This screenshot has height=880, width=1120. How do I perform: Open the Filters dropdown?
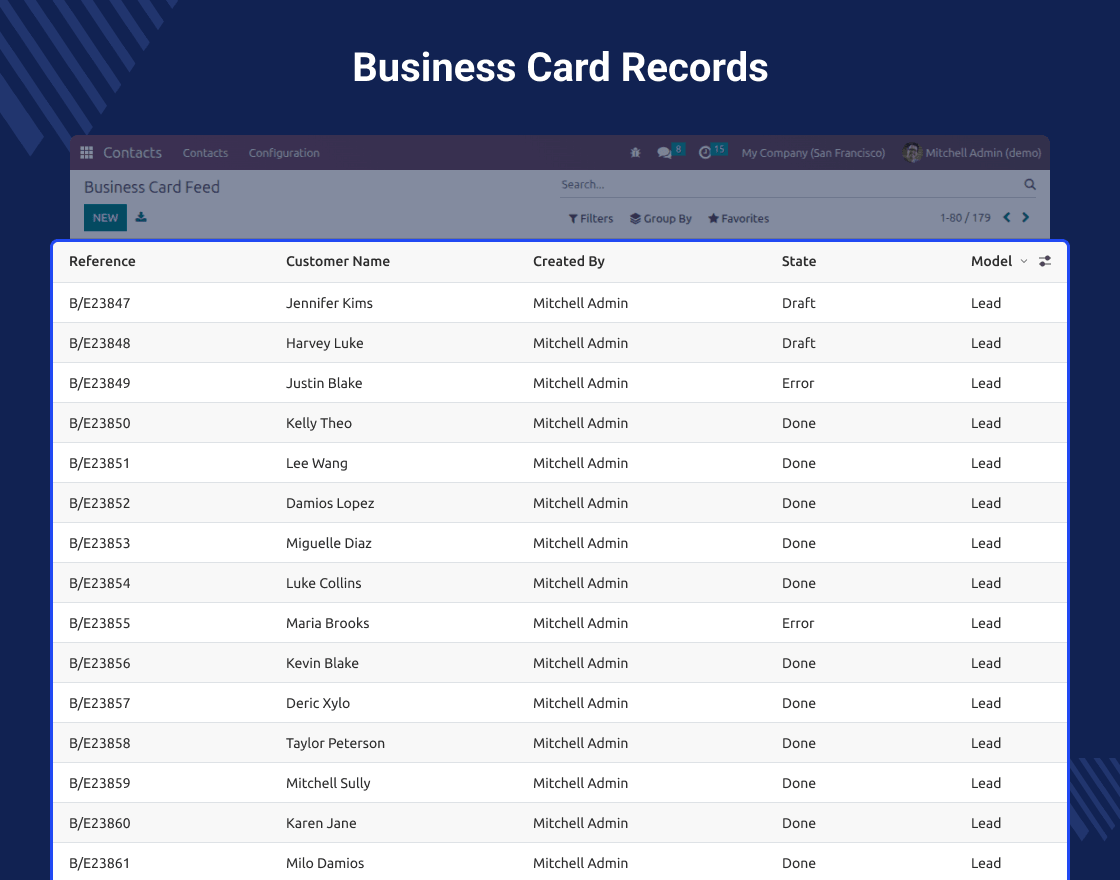pyautogui.click(x=591, y=219)
